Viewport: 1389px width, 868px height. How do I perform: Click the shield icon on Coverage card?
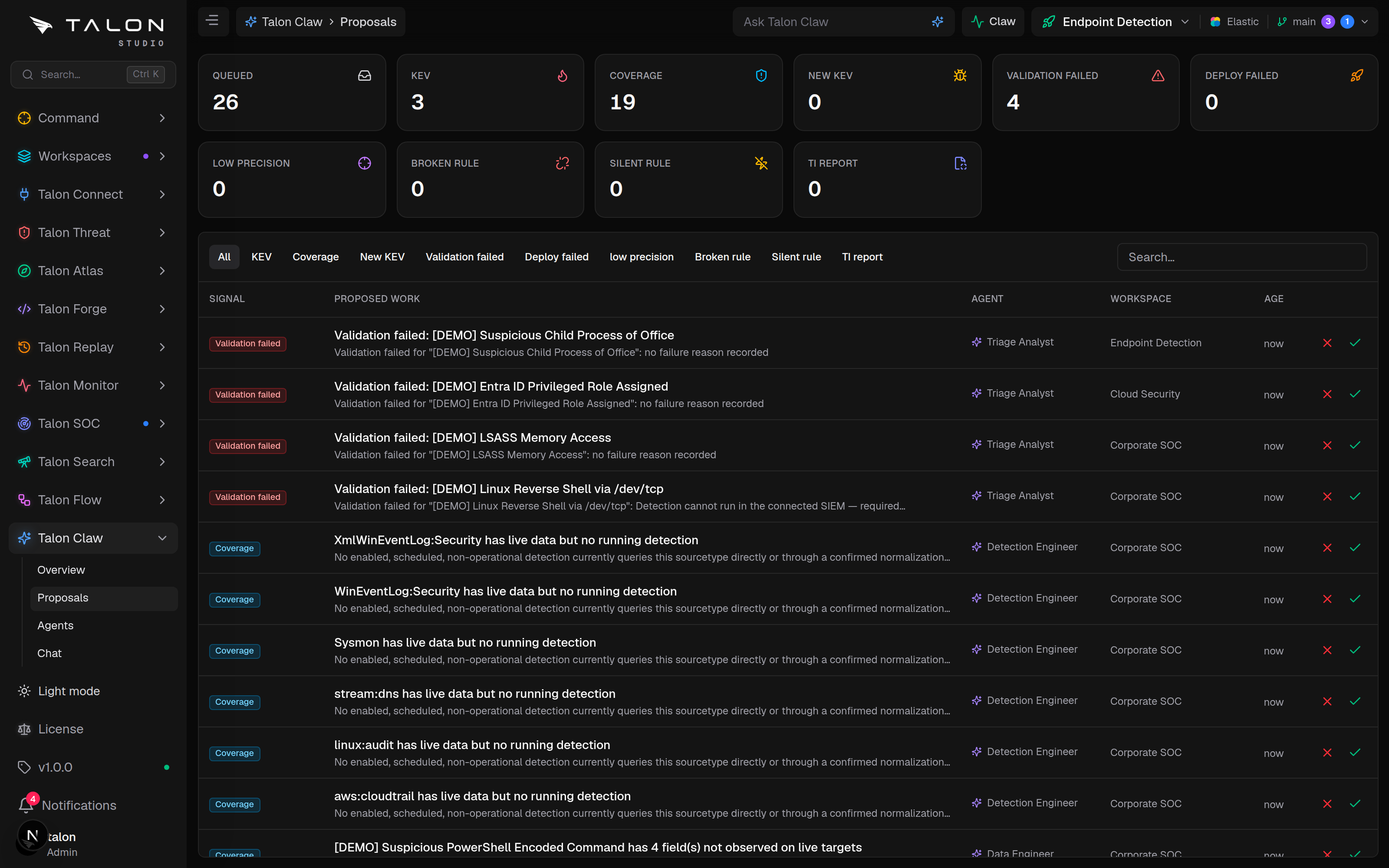pos(761,76)
